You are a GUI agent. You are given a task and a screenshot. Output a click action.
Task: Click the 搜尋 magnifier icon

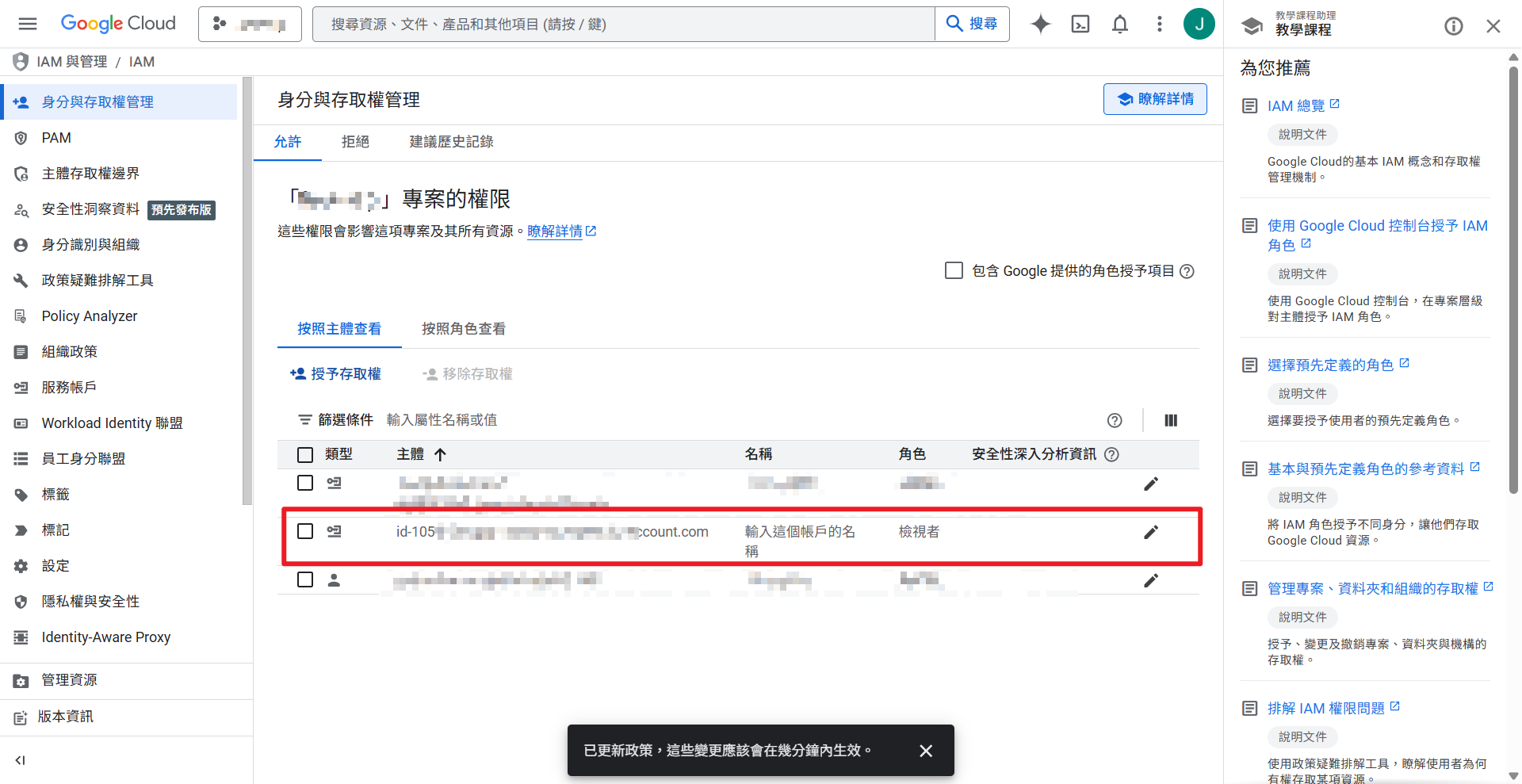954,24
